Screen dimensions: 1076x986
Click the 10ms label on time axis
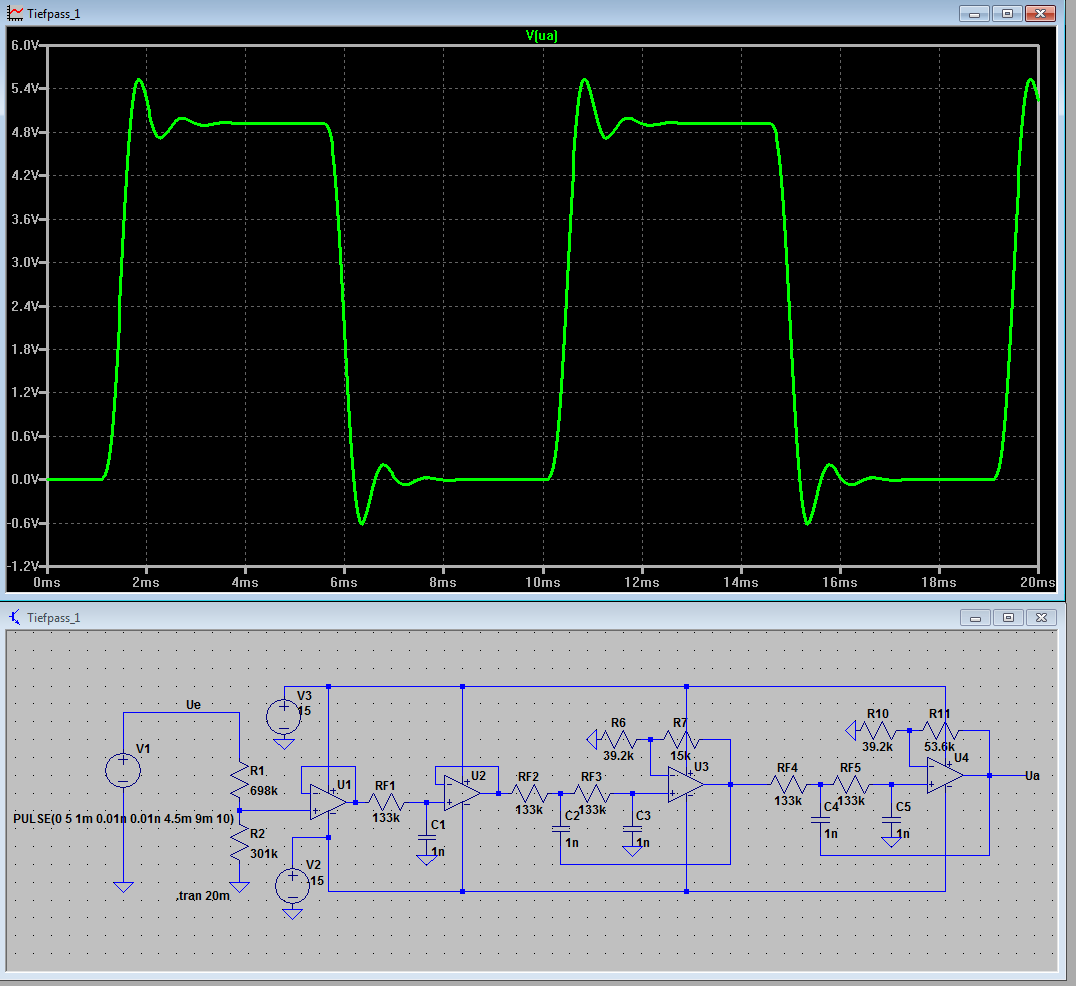[x=542, y=582]
